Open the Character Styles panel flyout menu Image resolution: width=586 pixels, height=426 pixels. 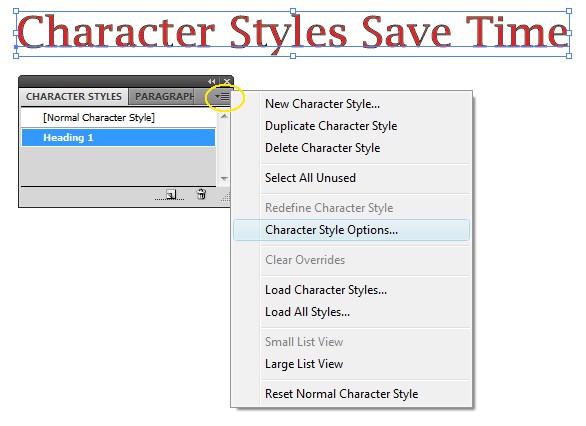pos(222,97)
